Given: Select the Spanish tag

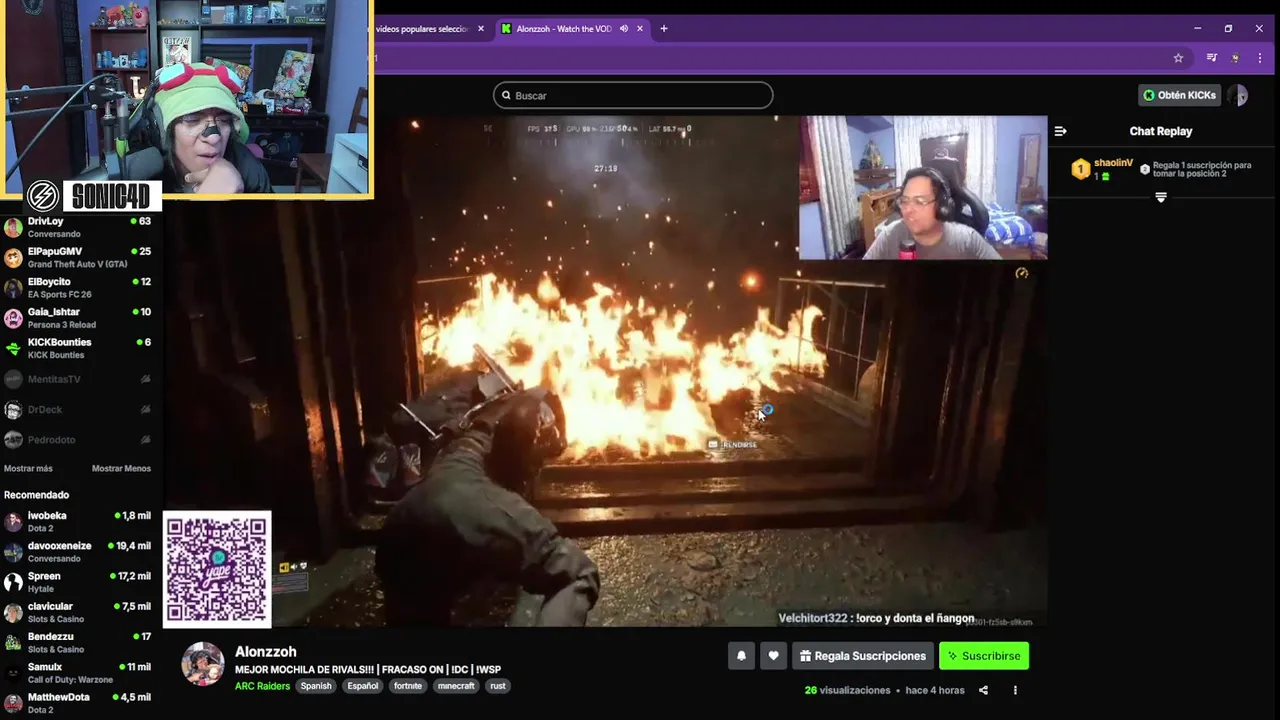Looking at the screenshot, I should click(316, 686).
